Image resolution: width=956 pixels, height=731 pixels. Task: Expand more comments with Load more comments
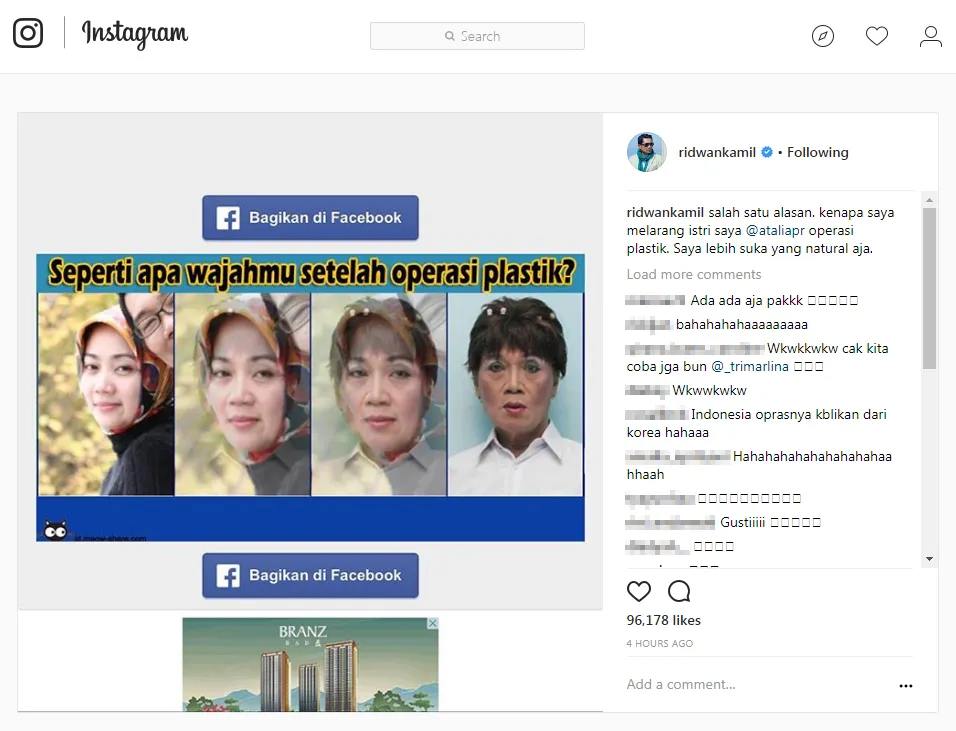pyautogui.click(x=694, y=274)
